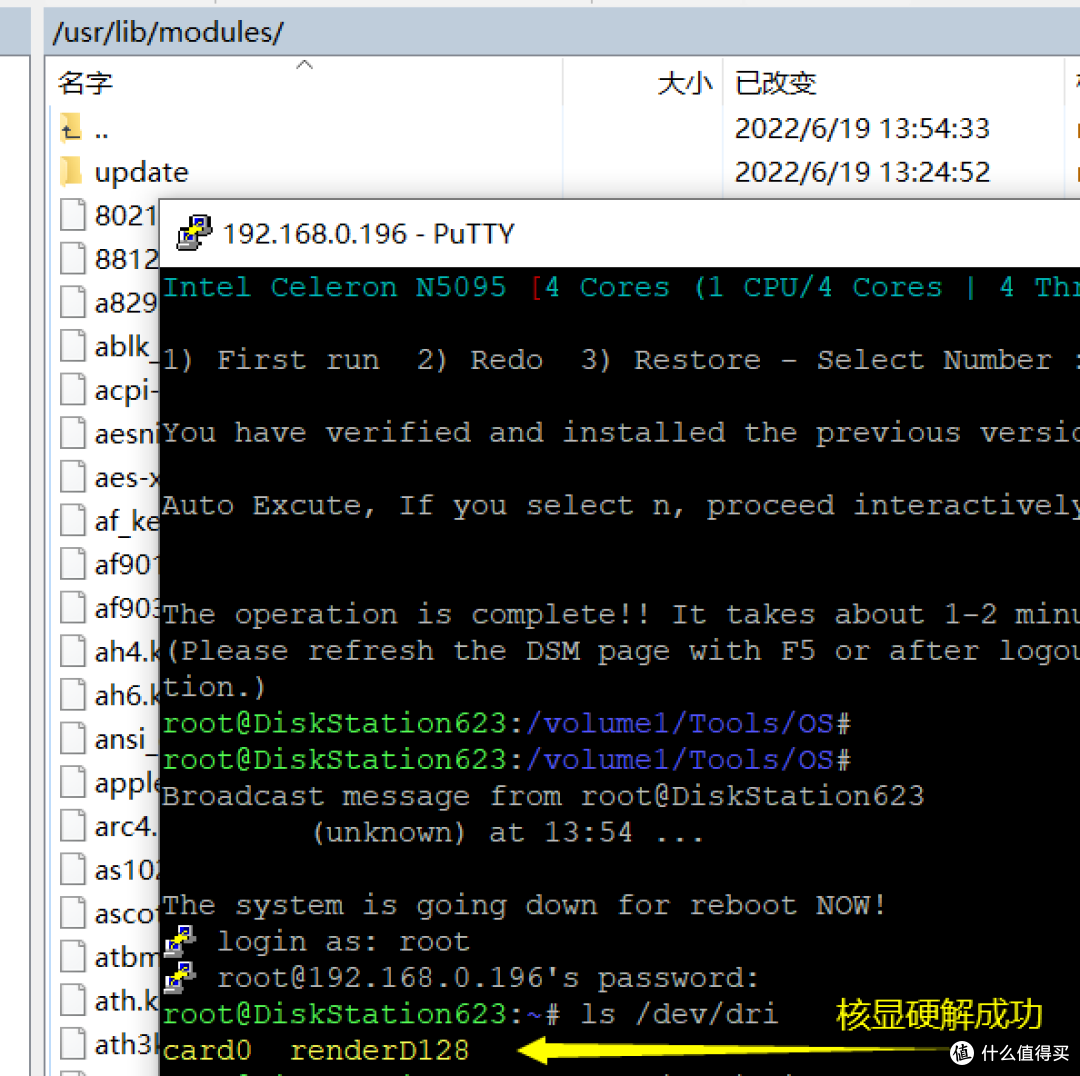Select file icon for the as102 entry
Image resolution: width=1080 pixels, height=1076 pixels.
pos(72,869)
